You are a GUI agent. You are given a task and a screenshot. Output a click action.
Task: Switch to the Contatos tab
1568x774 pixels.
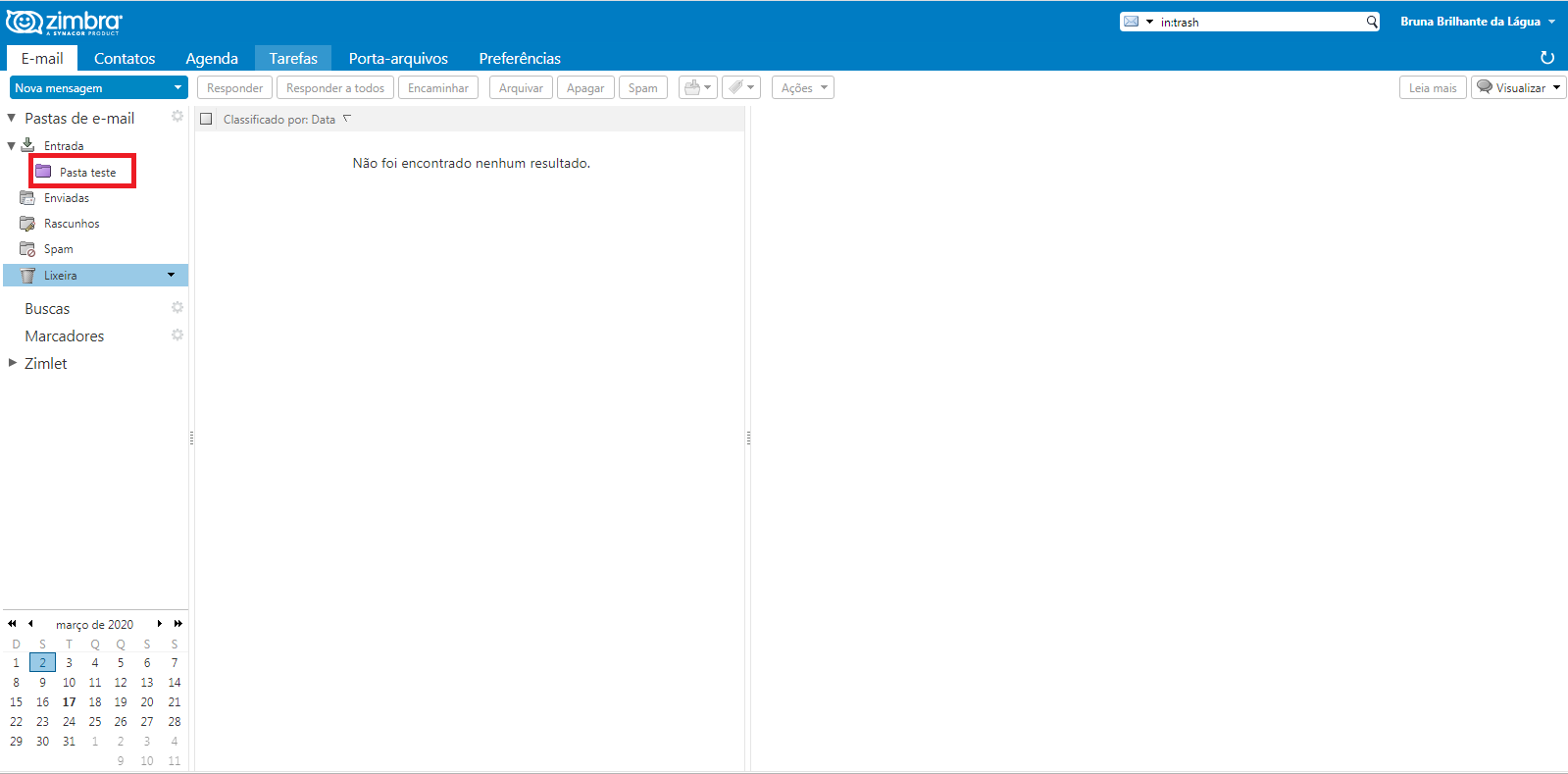coord(125,58)
